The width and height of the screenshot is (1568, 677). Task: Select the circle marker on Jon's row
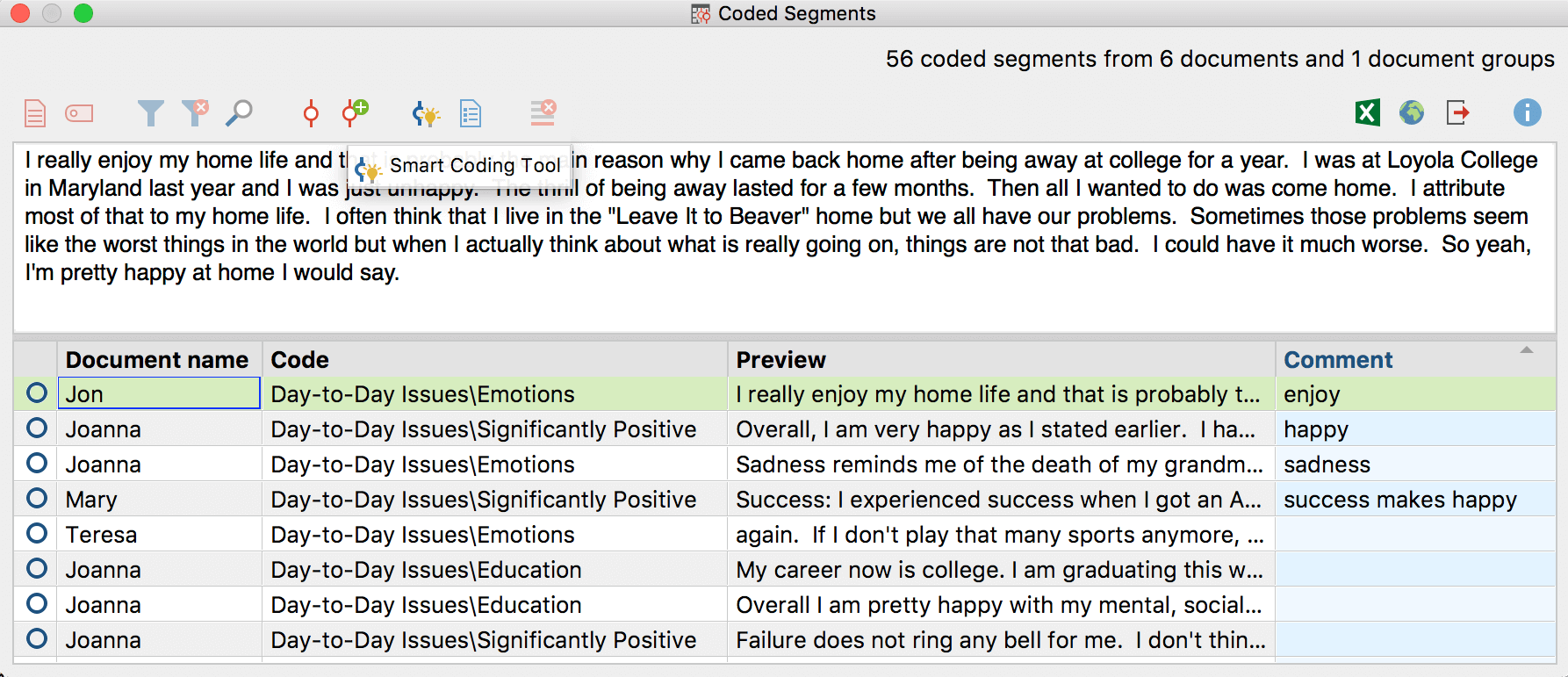pos(37,393)
